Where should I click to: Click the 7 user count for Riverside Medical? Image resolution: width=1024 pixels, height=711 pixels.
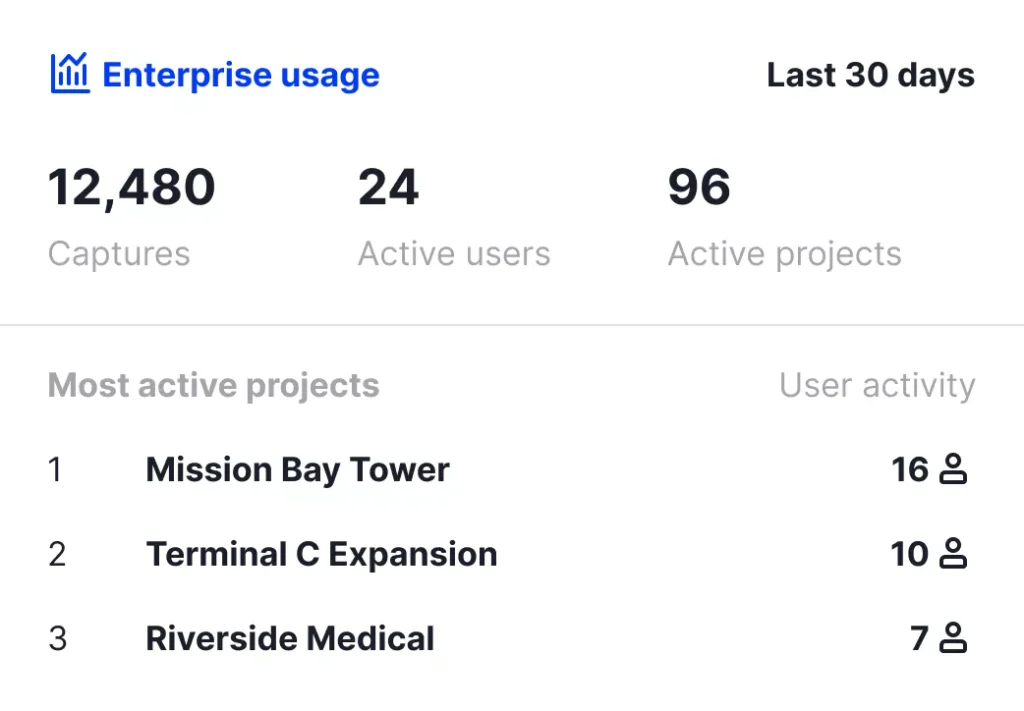(x=919, y=639)
